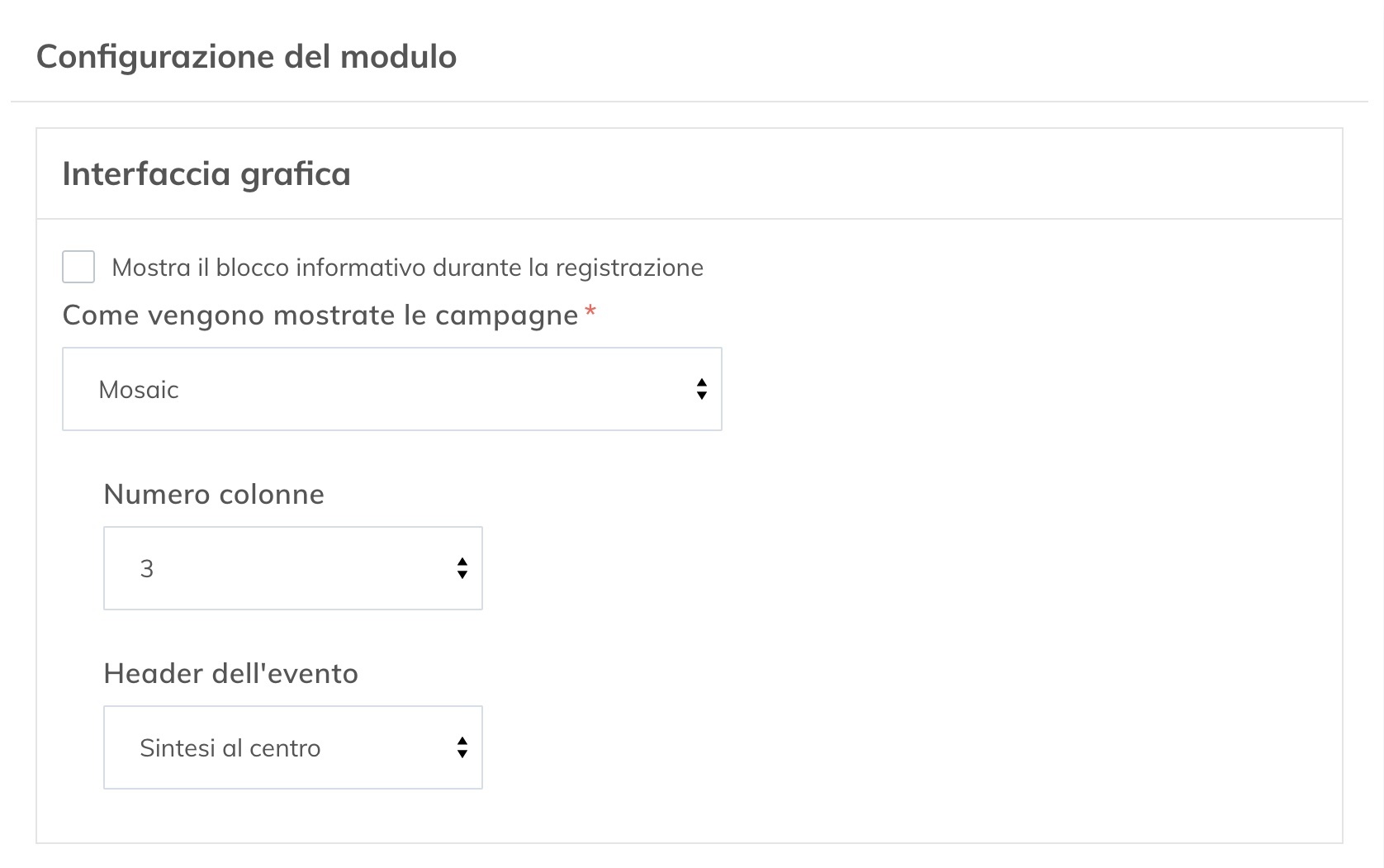Click the arrows icon of the column number select
This screenshot has height=868, width=1384.
click(x=462, y=568)
